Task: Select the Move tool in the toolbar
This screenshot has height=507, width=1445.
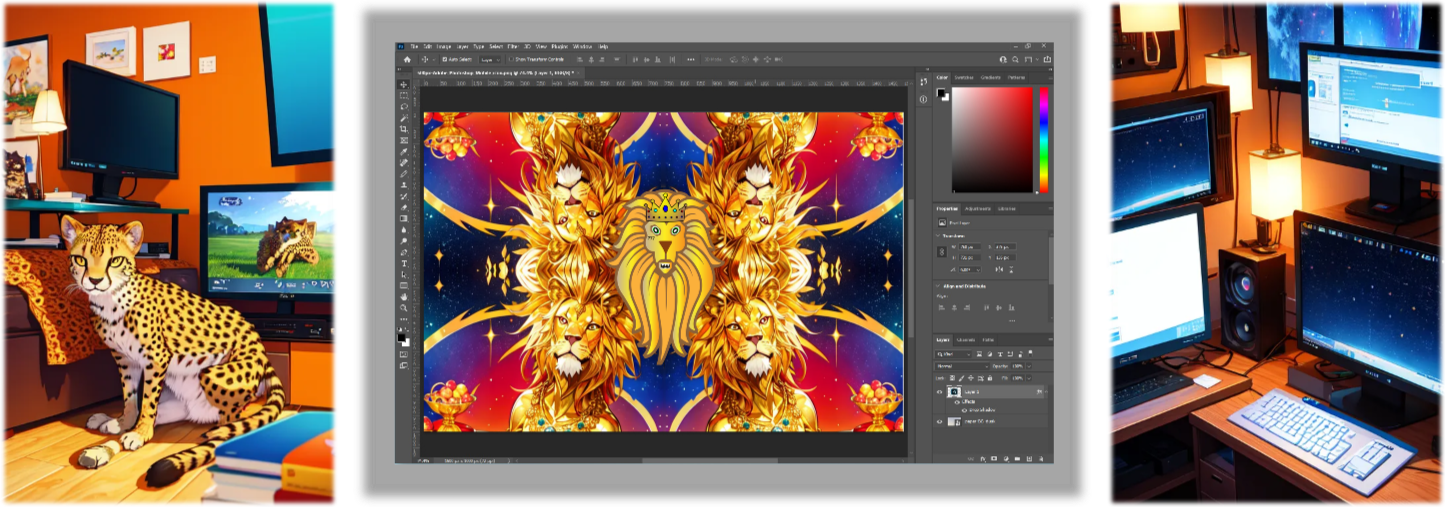Action: click(403, 85)
